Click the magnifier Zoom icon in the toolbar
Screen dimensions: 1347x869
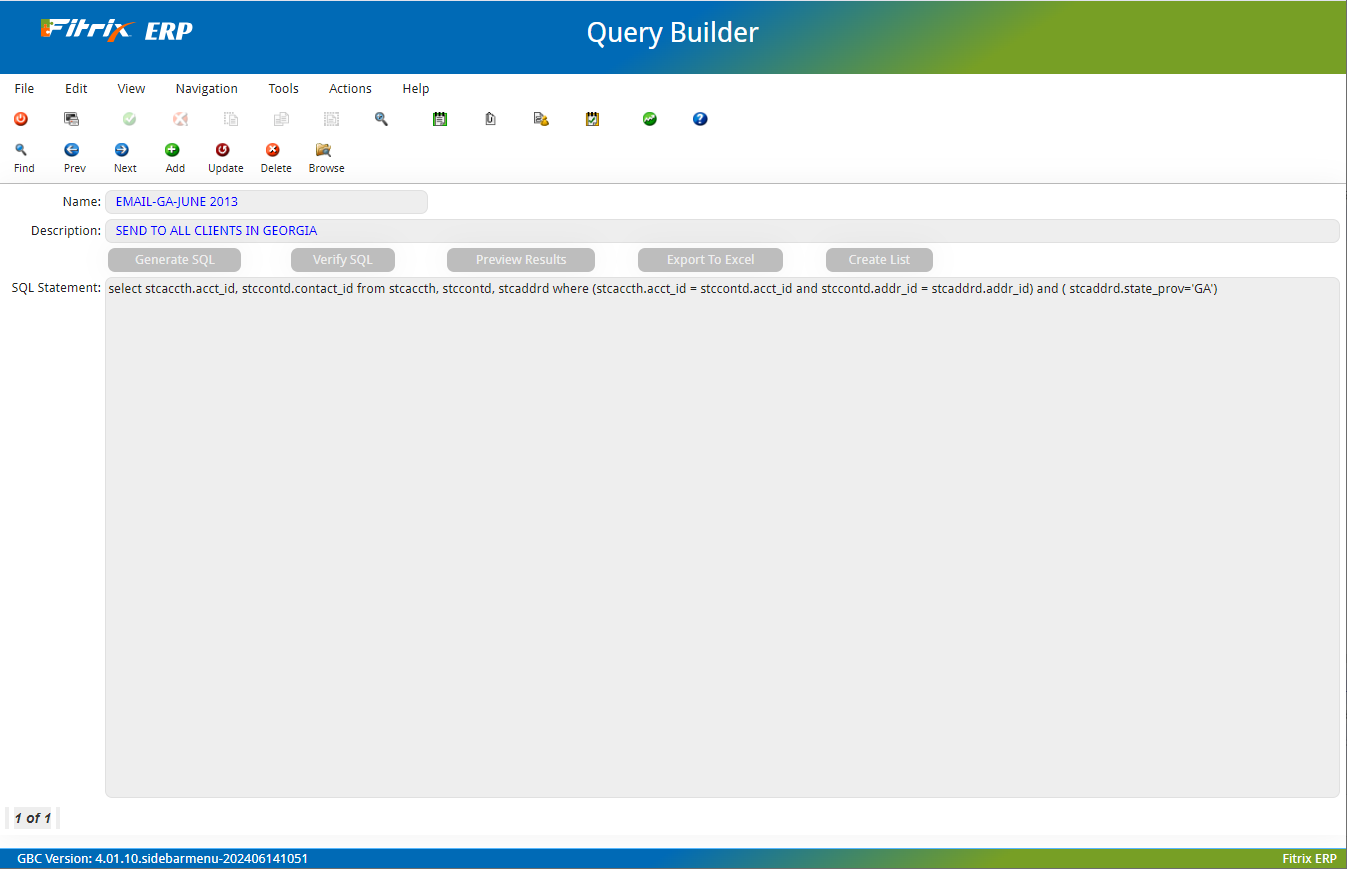381,119
